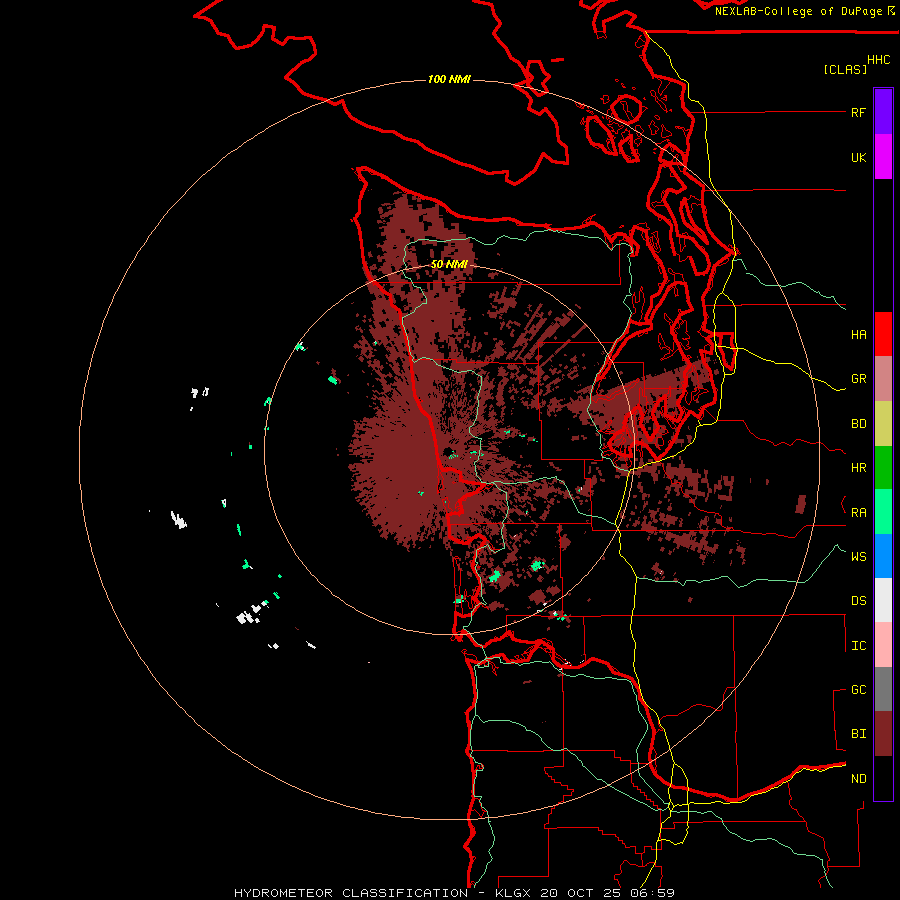Select the 'ND' legend label
Viewport: 900px width, 900px height.
[x=858, y=778]
